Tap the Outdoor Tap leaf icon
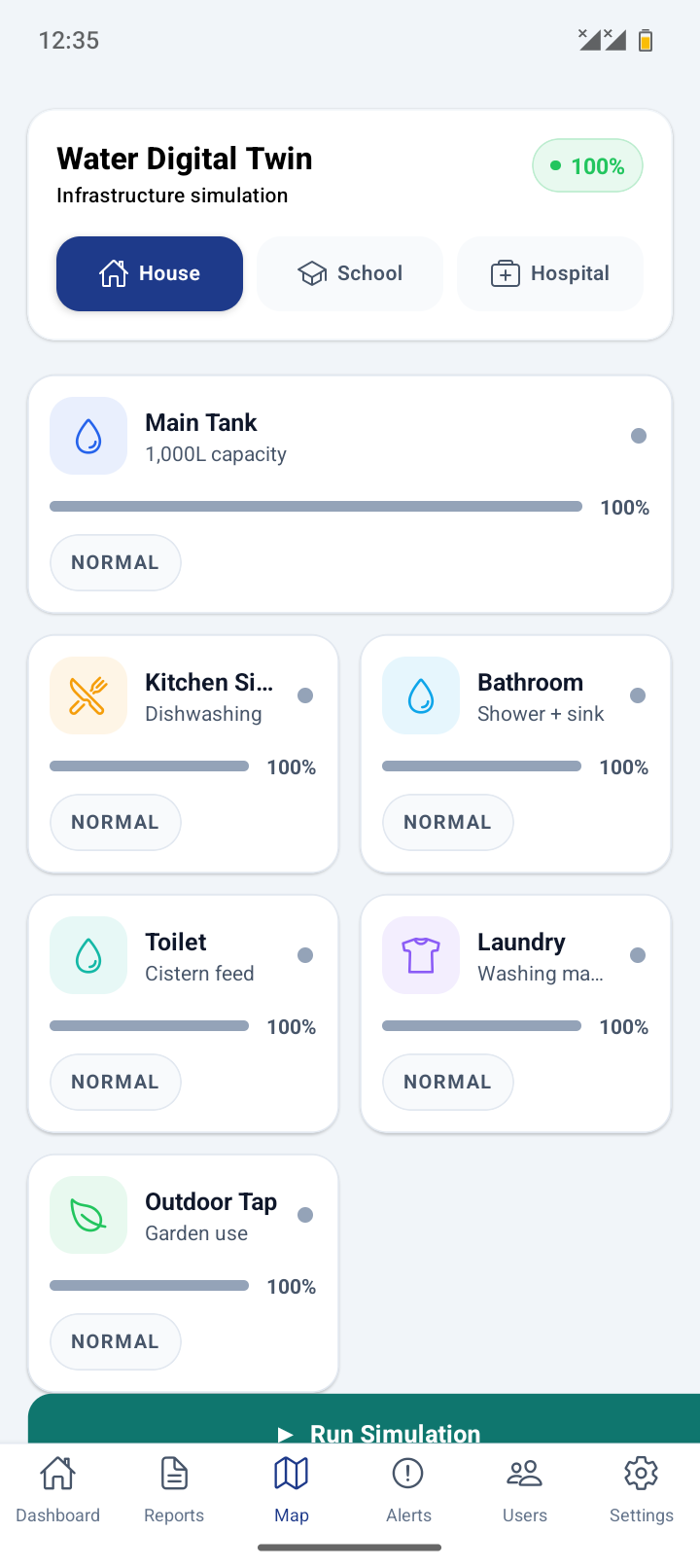 coord(88,1215)
